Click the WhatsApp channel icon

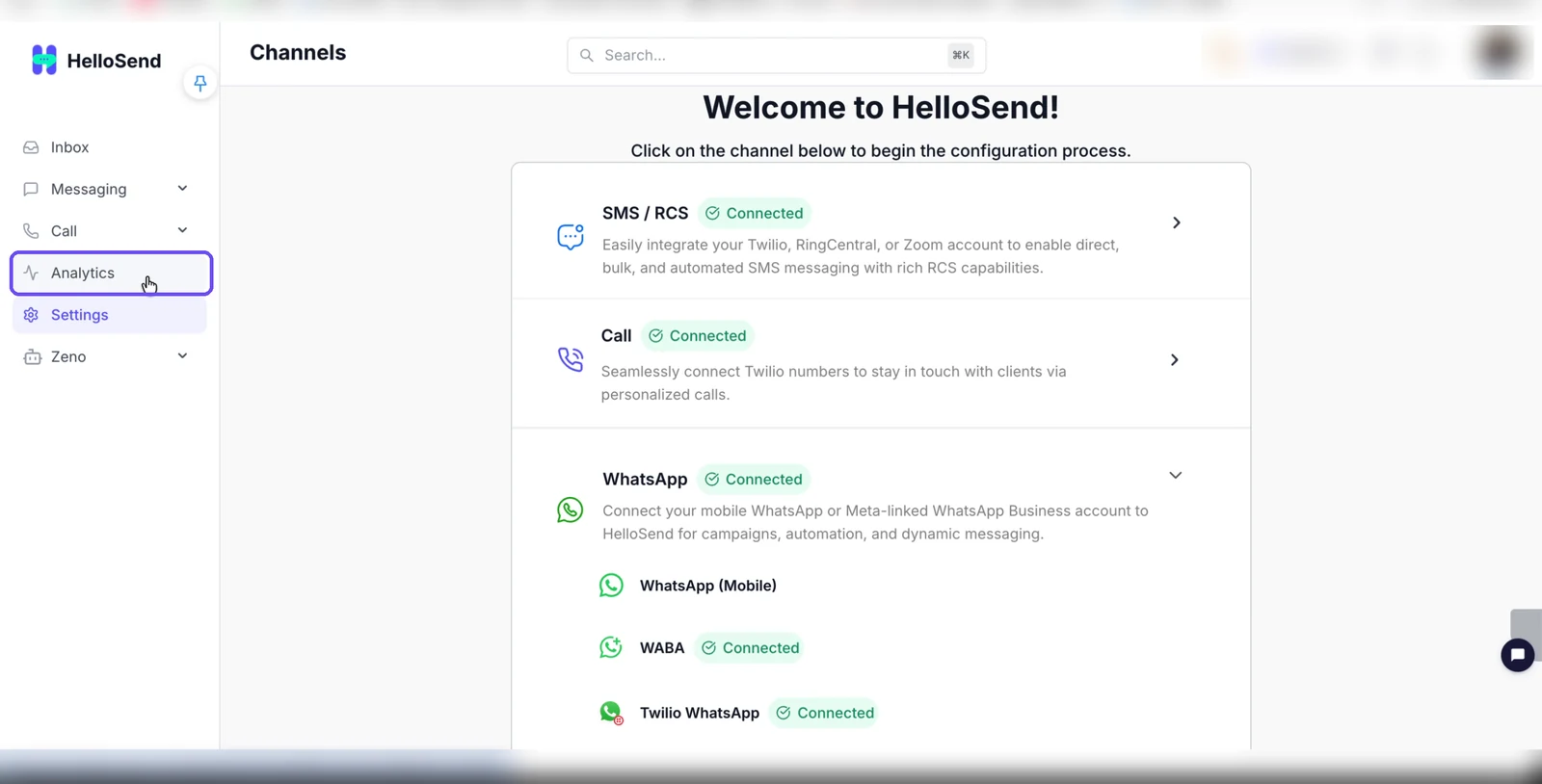click(570, 510)
